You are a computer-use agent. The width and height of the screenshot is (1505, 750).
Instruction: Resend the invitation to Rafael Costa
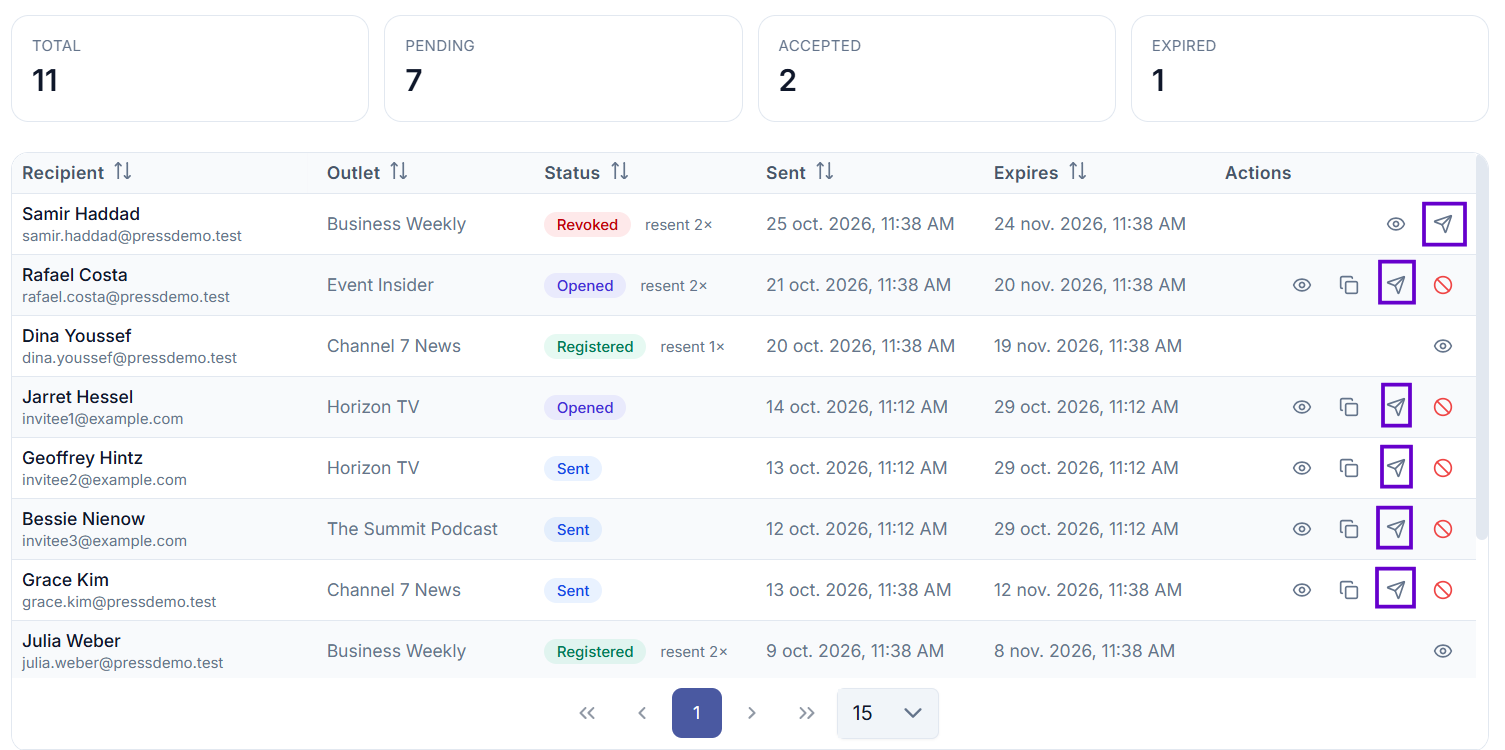click(x=1396, y=285)
